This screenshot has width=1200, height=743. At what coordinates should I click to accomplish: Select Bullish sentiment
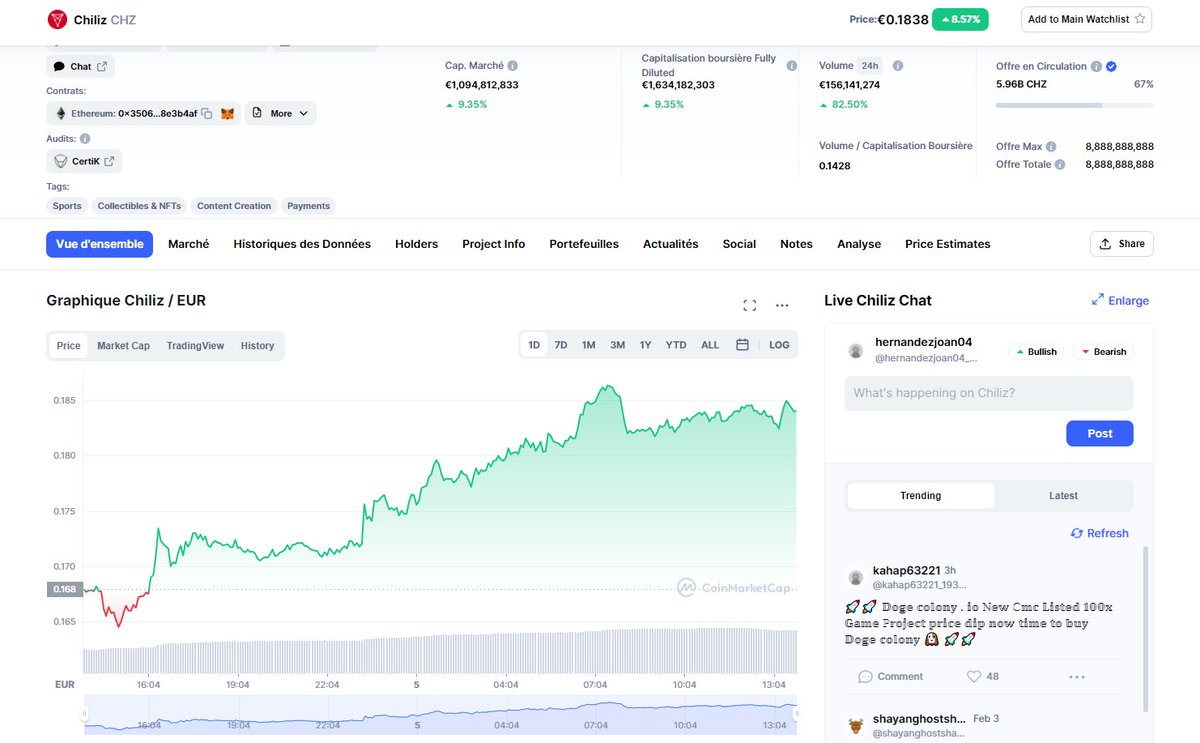pyautogui.click(x=1035, y=351)
